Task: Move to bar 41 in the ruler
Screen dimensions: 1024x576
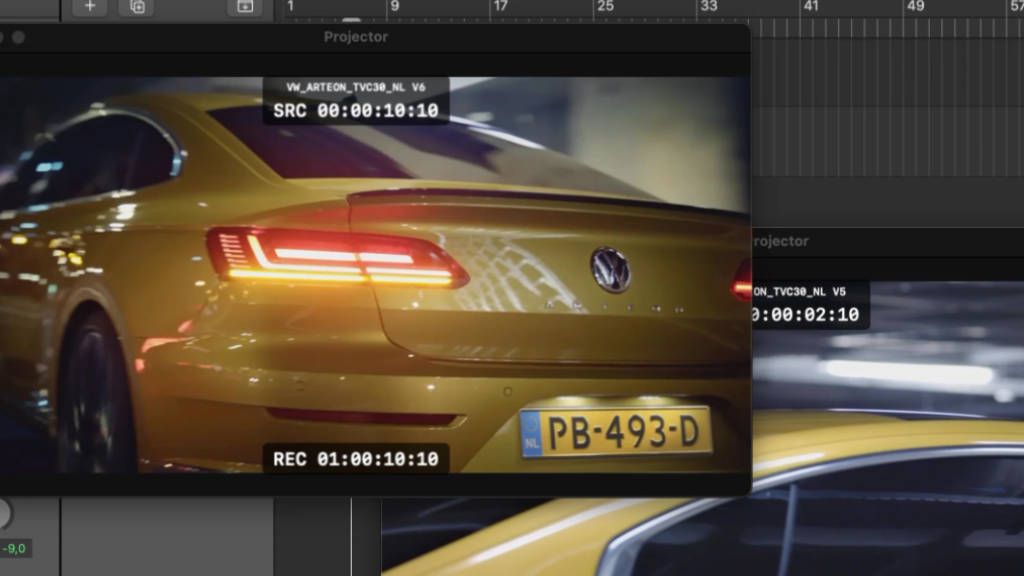Action: [811, 6]
